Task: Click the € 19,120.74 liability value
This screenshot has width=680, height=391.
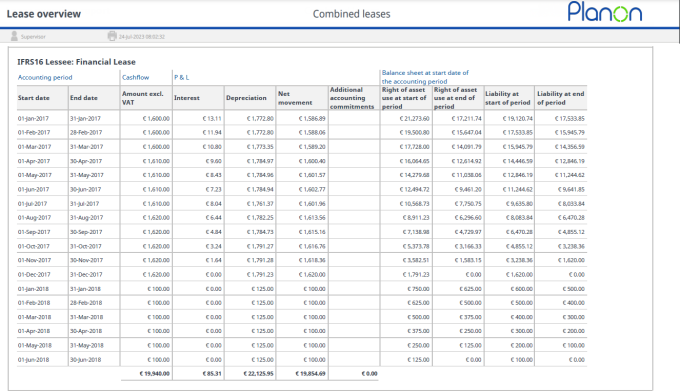Action: coord(517,118)
